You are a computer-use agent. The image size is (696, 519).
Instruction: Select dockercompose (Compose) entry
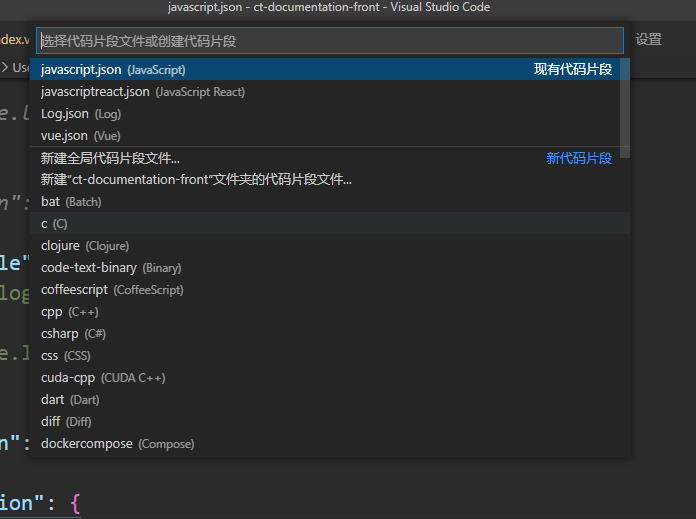pos(330,444)
